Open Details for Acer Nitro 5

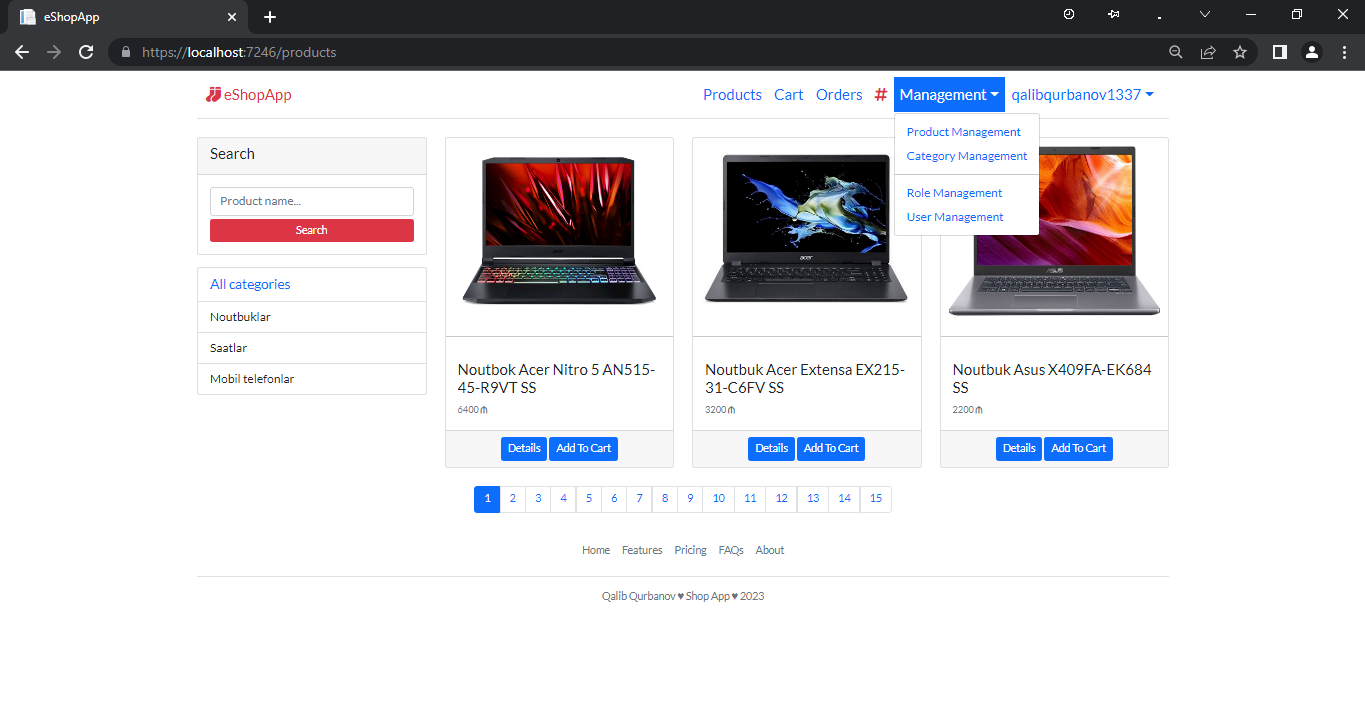524,449
